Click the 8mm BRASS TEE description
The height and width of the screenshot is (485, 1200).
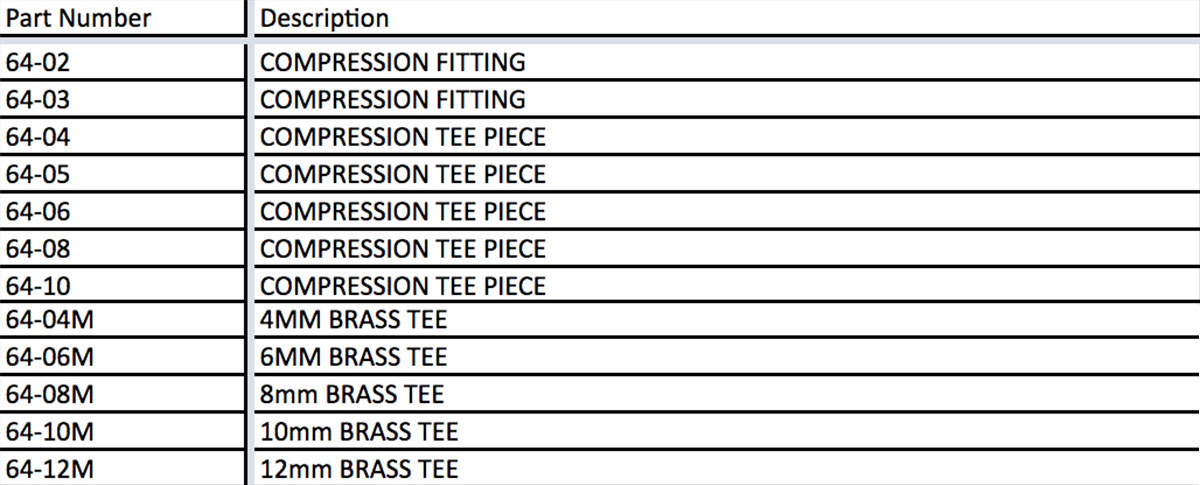351,394
